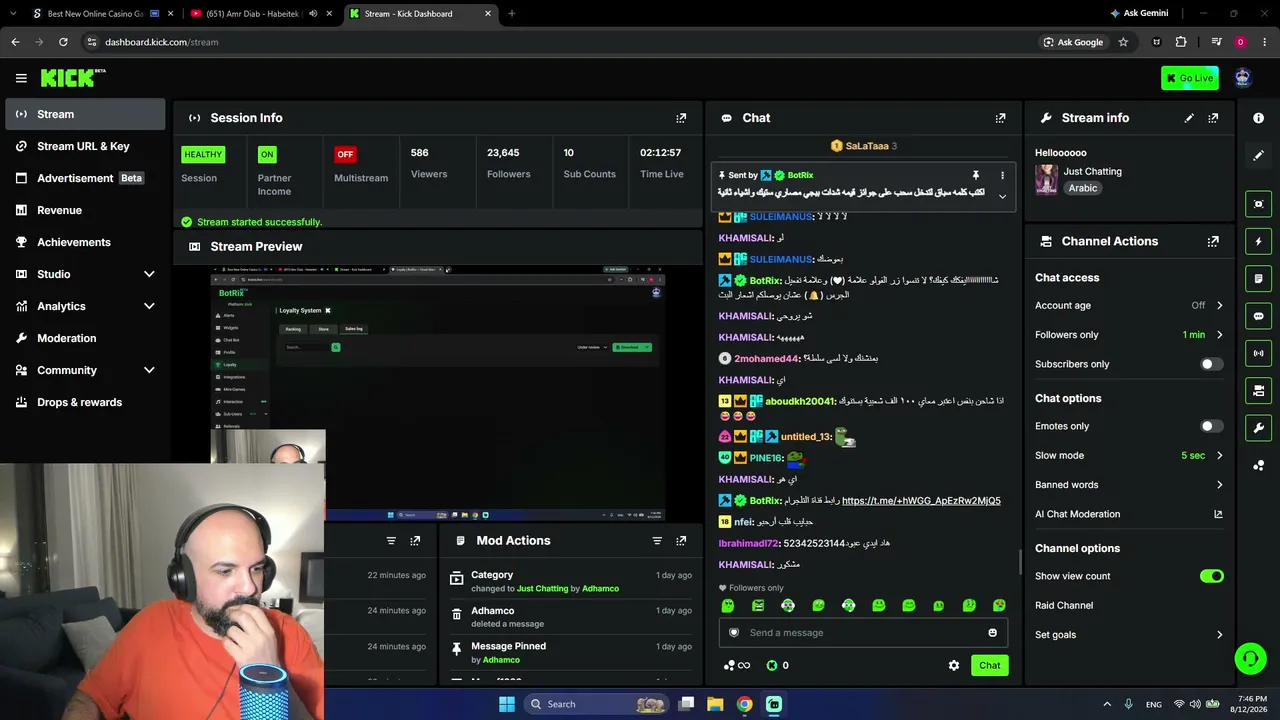This screenshot has height=720, width=1280.
Task: Open Windows Start menu
Action: [507, 704]
